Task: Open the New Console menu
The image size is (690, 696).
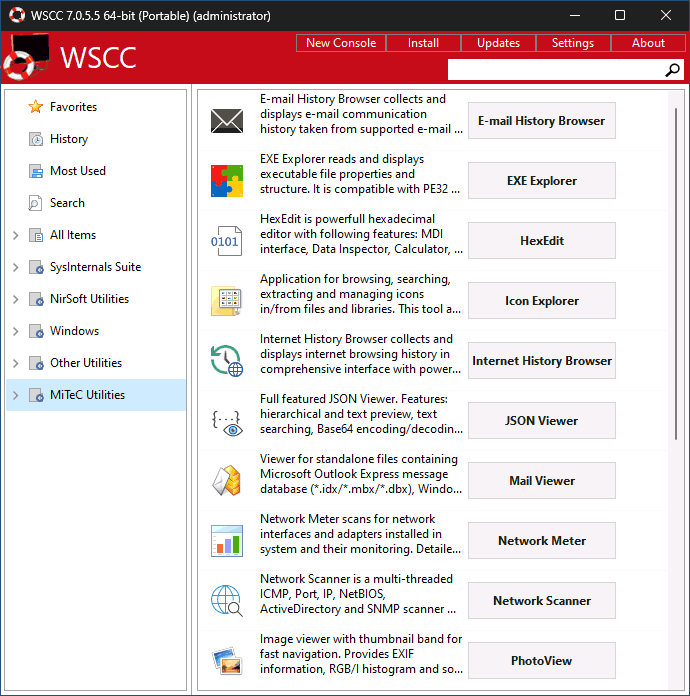Action: tap(341, 43)
